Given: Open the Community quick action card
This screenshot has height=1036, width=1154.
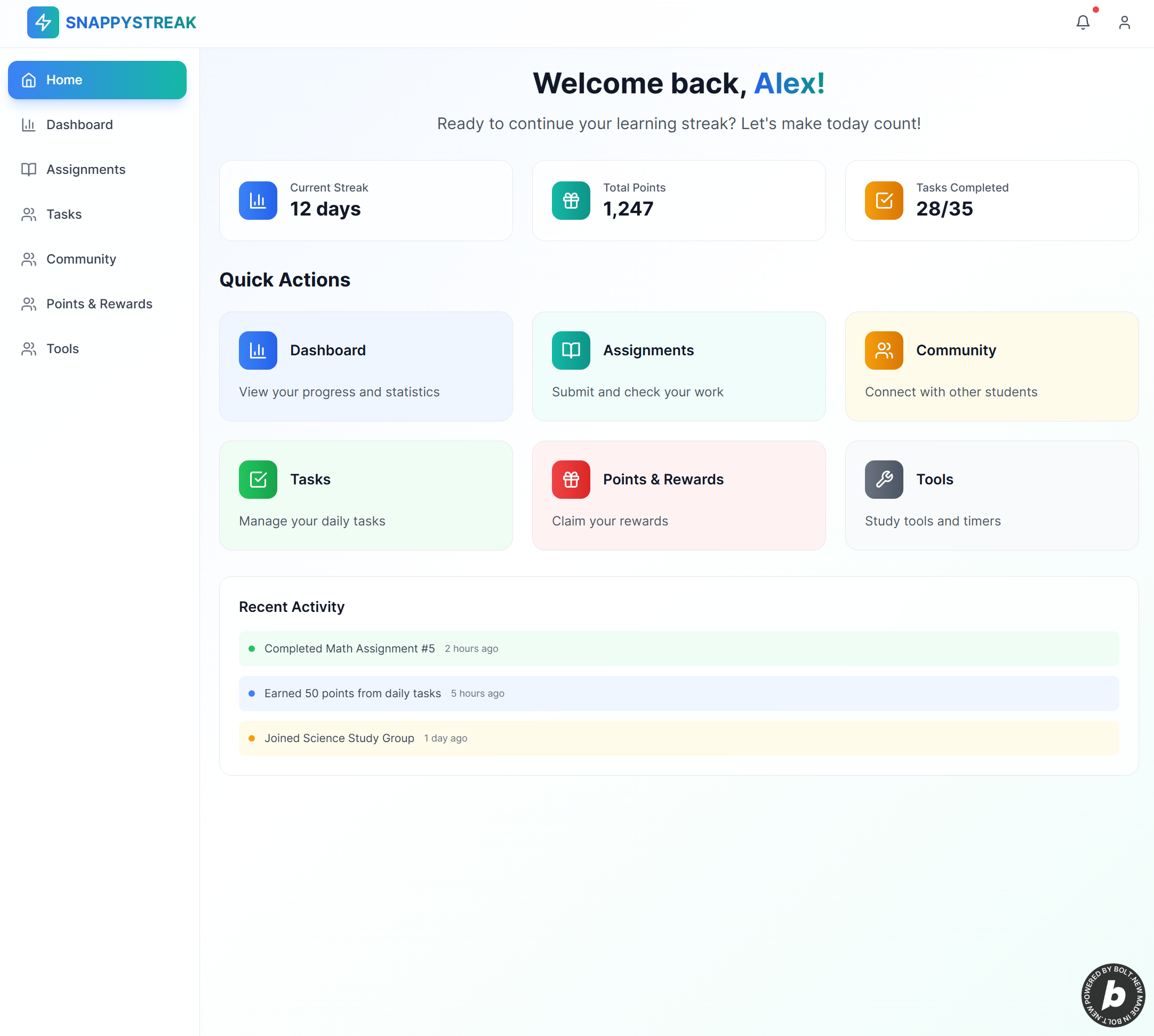Looking at the screenshot, I should tap(991, 366).
